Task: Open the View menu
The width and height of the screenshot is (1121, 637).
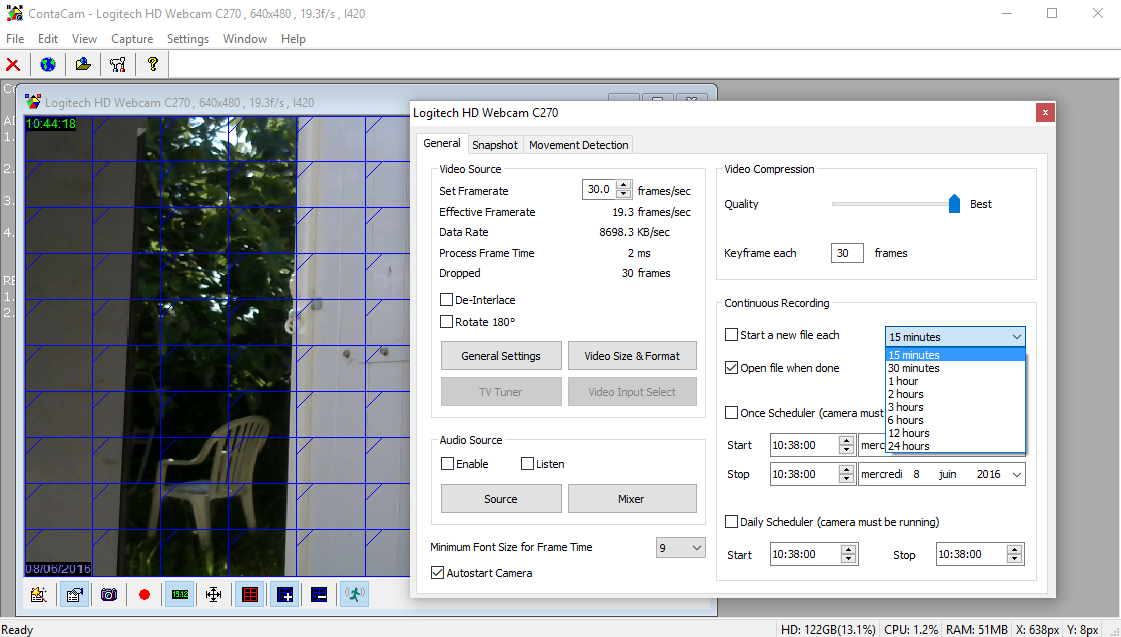Action: (84, 39)
